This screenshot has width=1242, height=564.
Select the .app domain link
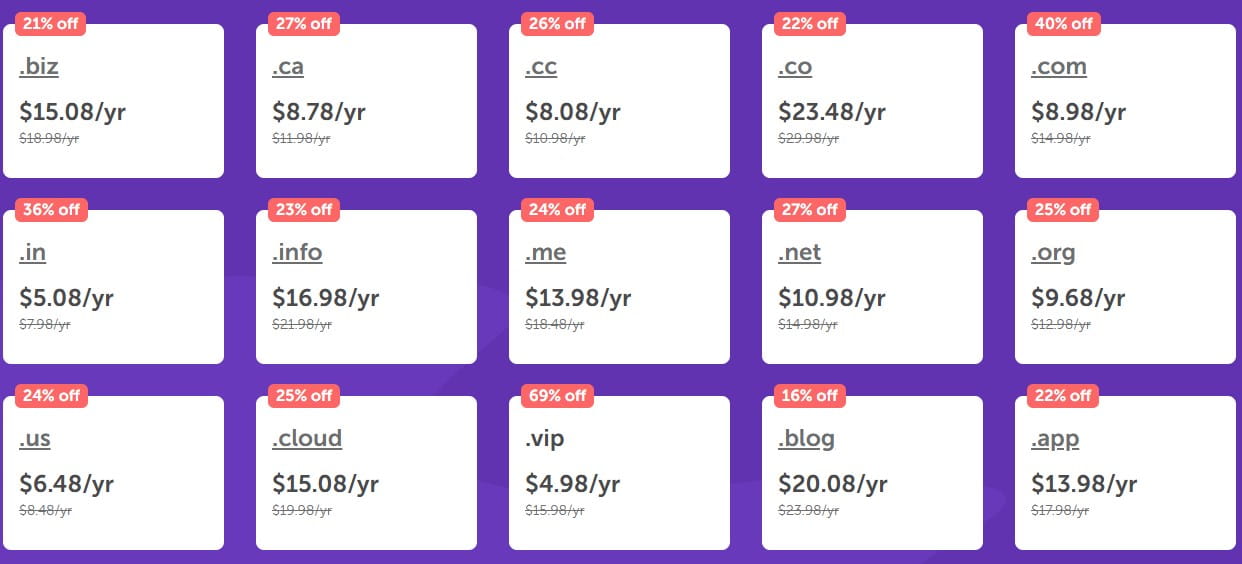1055,439
